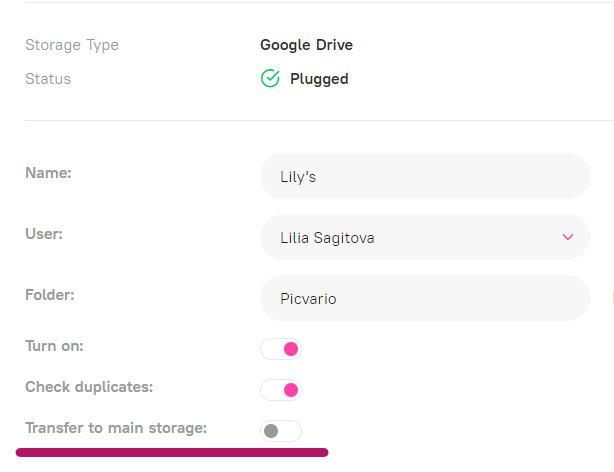Click the Folder field containing Picvario
The width and height of the screenshot is (614, 472).
coord(424,298)
